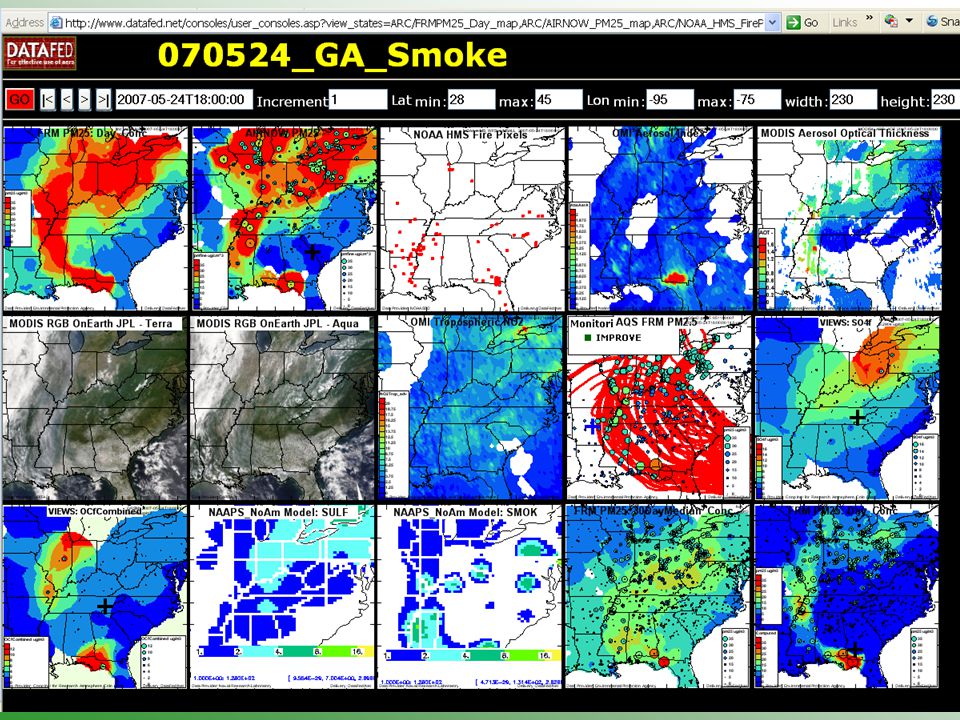This screenshot has width=960, height=720.
Task: Click the width field showing 230
Action: (x=853, y=99)
